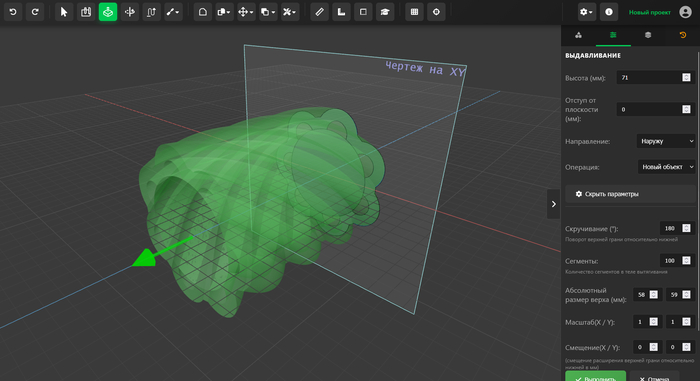
Task: Click the green Выполнить button
Action: [596, 376]
